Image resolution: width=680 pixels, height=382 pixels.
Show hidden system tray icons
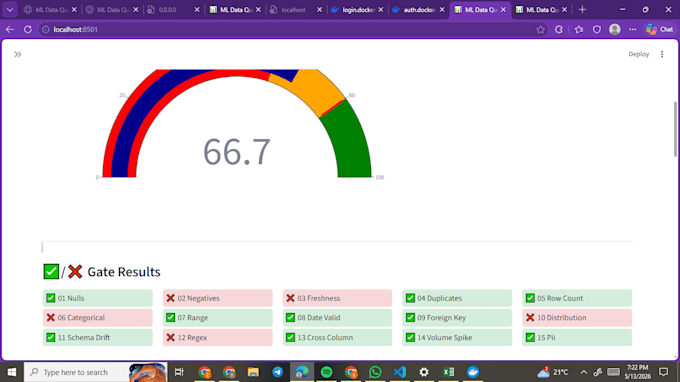584,372
